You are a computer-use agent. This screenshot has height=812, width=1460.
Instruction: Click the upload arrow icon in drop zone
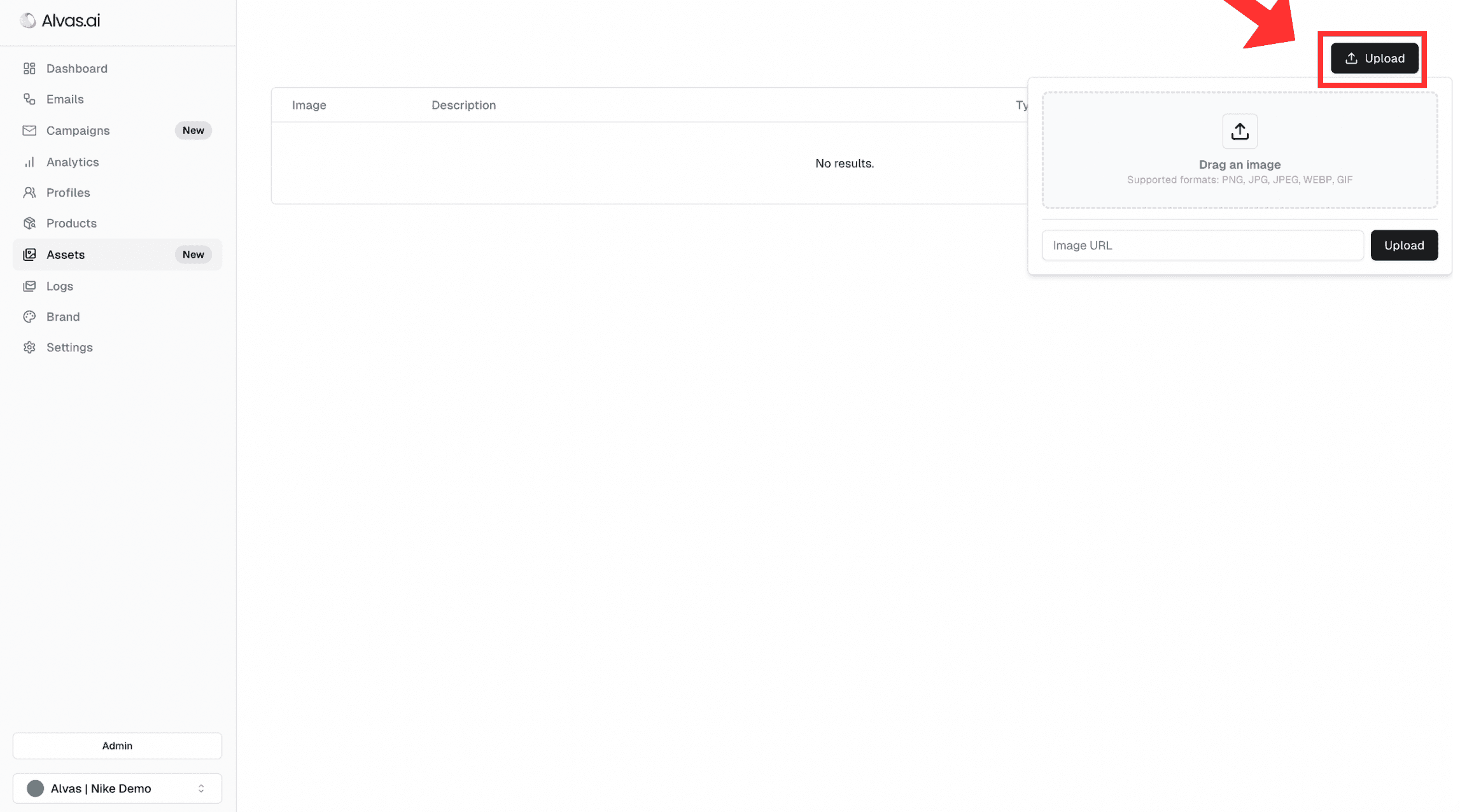point(1239,131)
